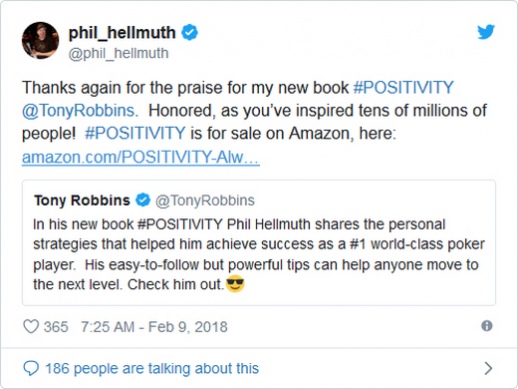Open the amazon.com/POSITIVITY-Alw… link

pyautogui.click(x=141, y=157)
